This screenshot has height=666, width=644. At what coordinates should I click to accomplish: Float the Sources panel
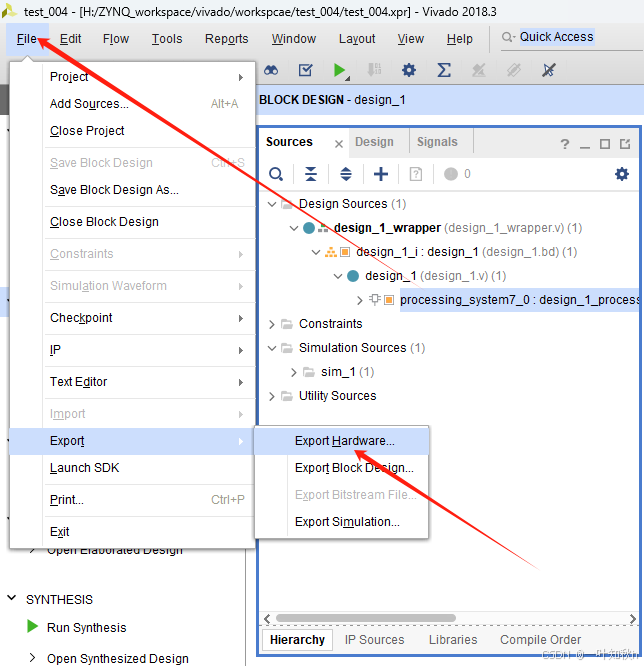[x=625, y=144]
